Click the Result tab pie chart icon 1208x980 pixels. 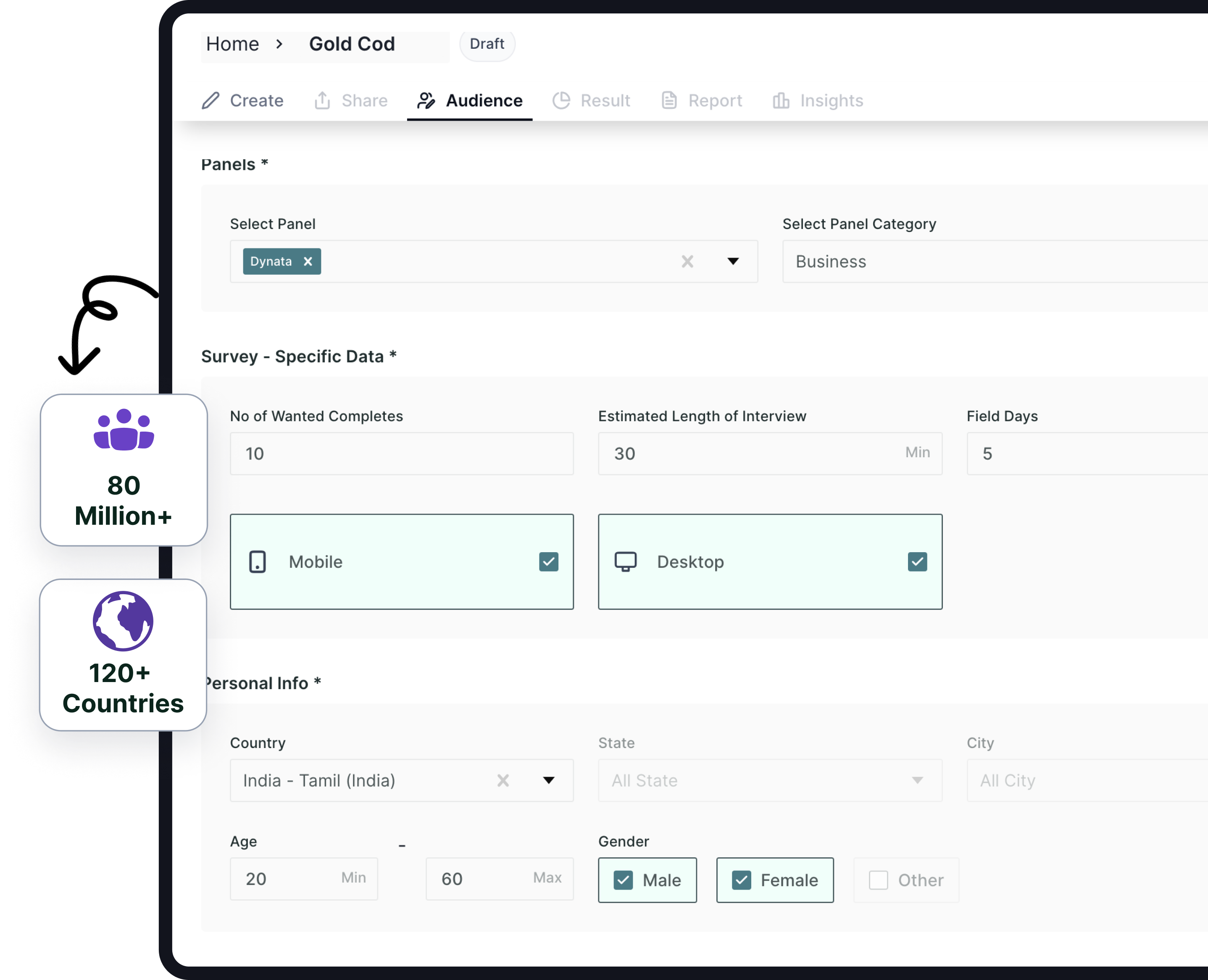pos(561,100)
